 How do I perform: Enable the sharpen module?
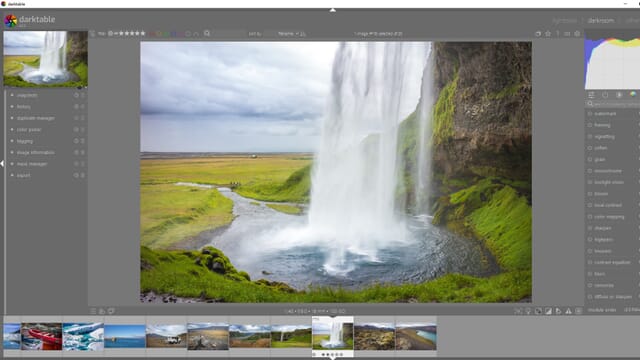tap(590, 228)
